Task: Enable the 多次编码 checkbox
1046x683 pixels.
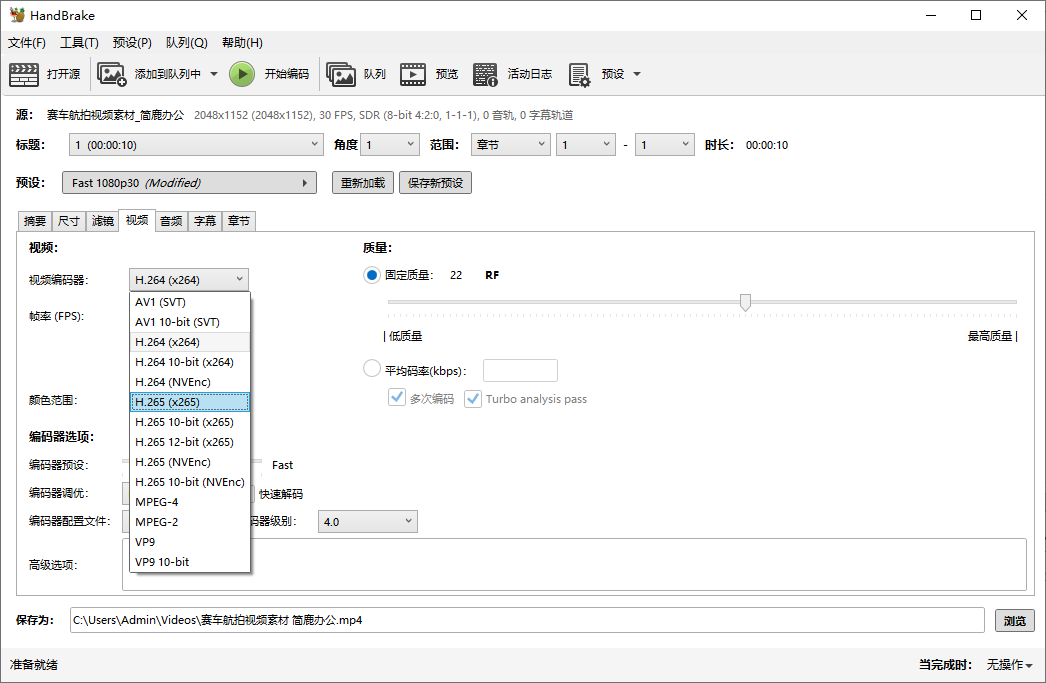Action: pyautogui.click(x=397, y=397)
